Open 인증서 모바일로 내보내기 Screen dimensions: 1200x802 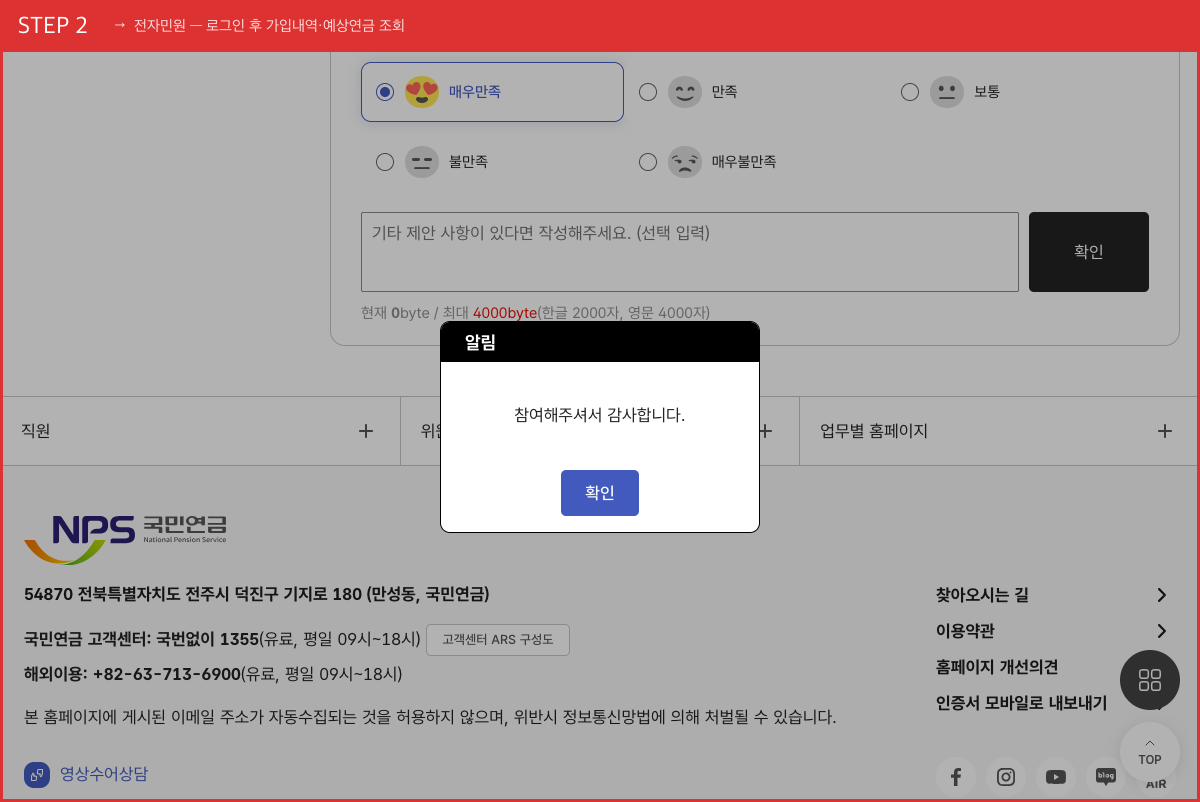tap(1021, 703)
